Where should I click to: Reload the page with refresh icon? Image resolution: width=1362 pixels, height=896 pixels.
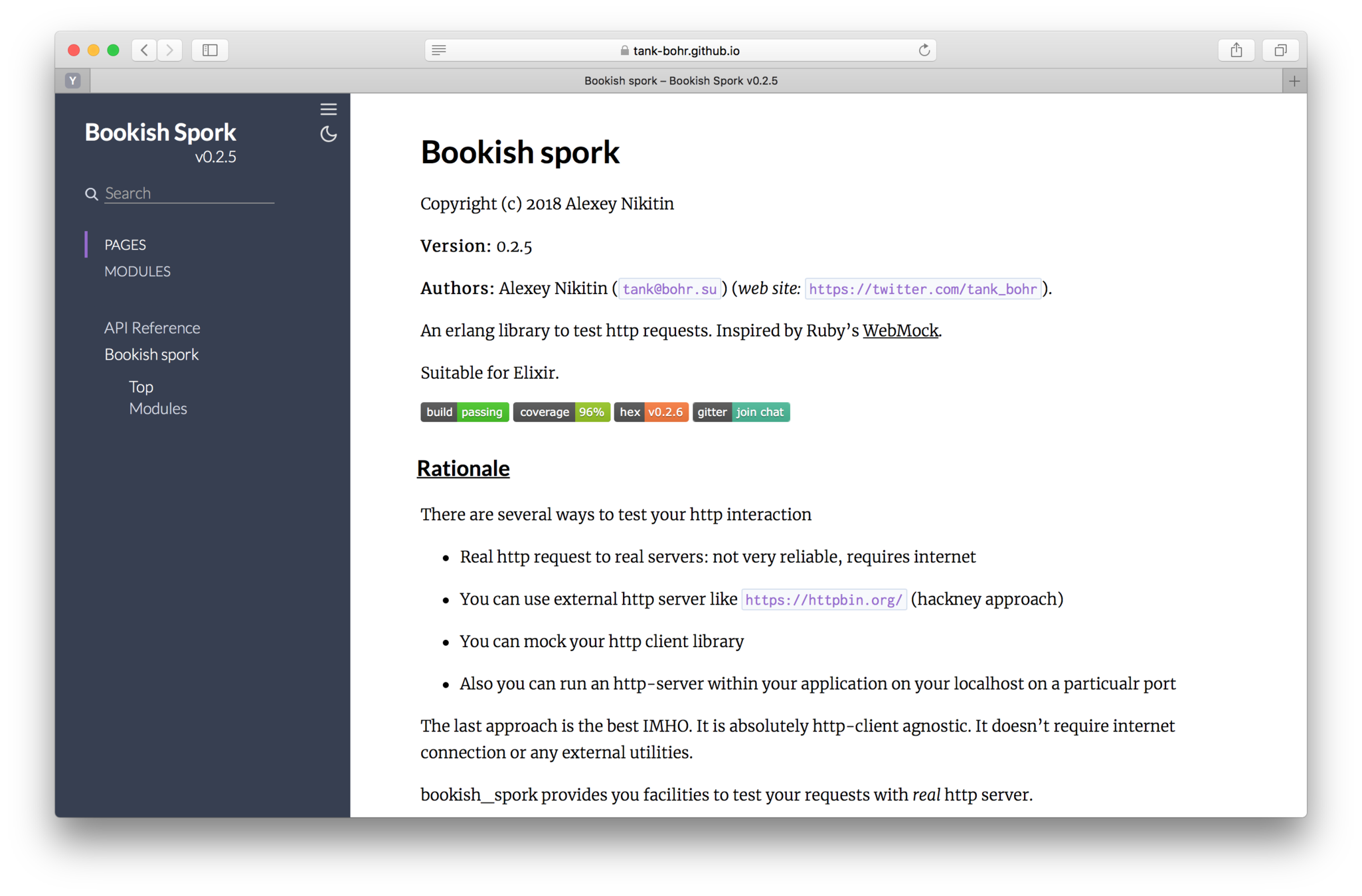[924, 50]
